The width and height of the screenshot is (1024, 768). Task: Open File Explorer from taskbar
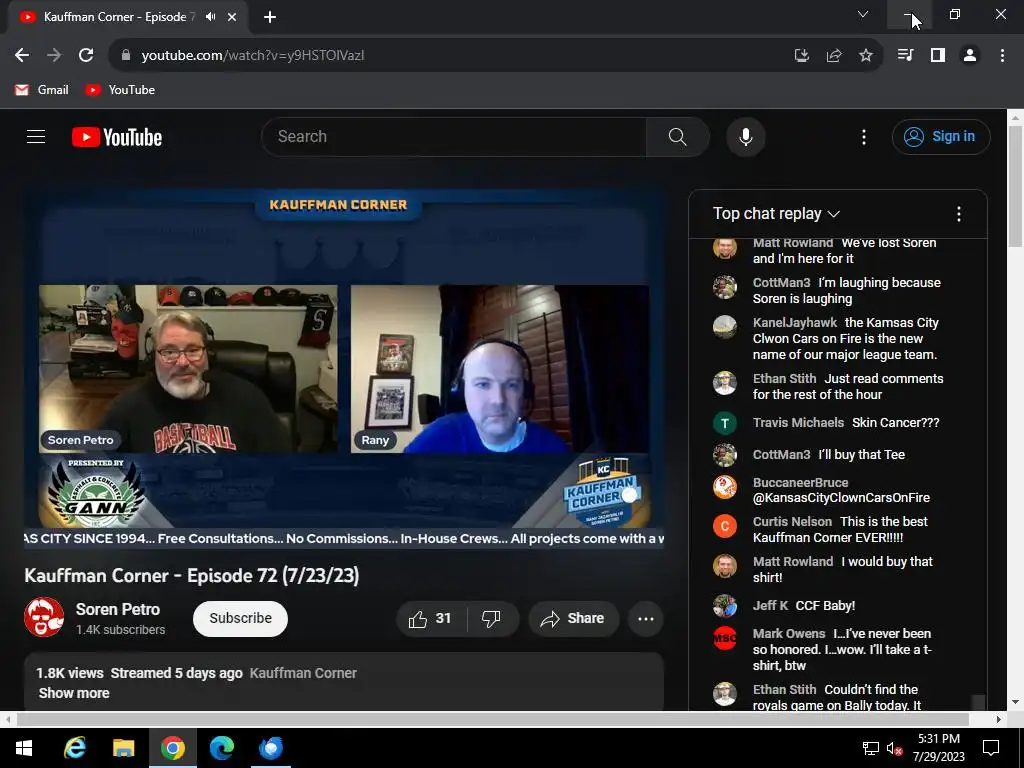pos(123,748)
